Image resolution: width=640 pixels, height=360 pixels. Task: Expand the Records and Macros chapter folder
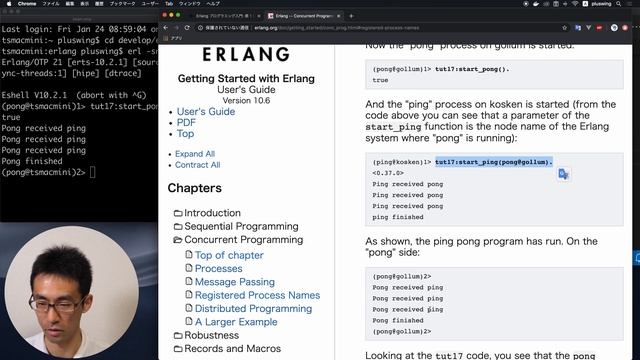pyautogui.click(x=178, y=349)
